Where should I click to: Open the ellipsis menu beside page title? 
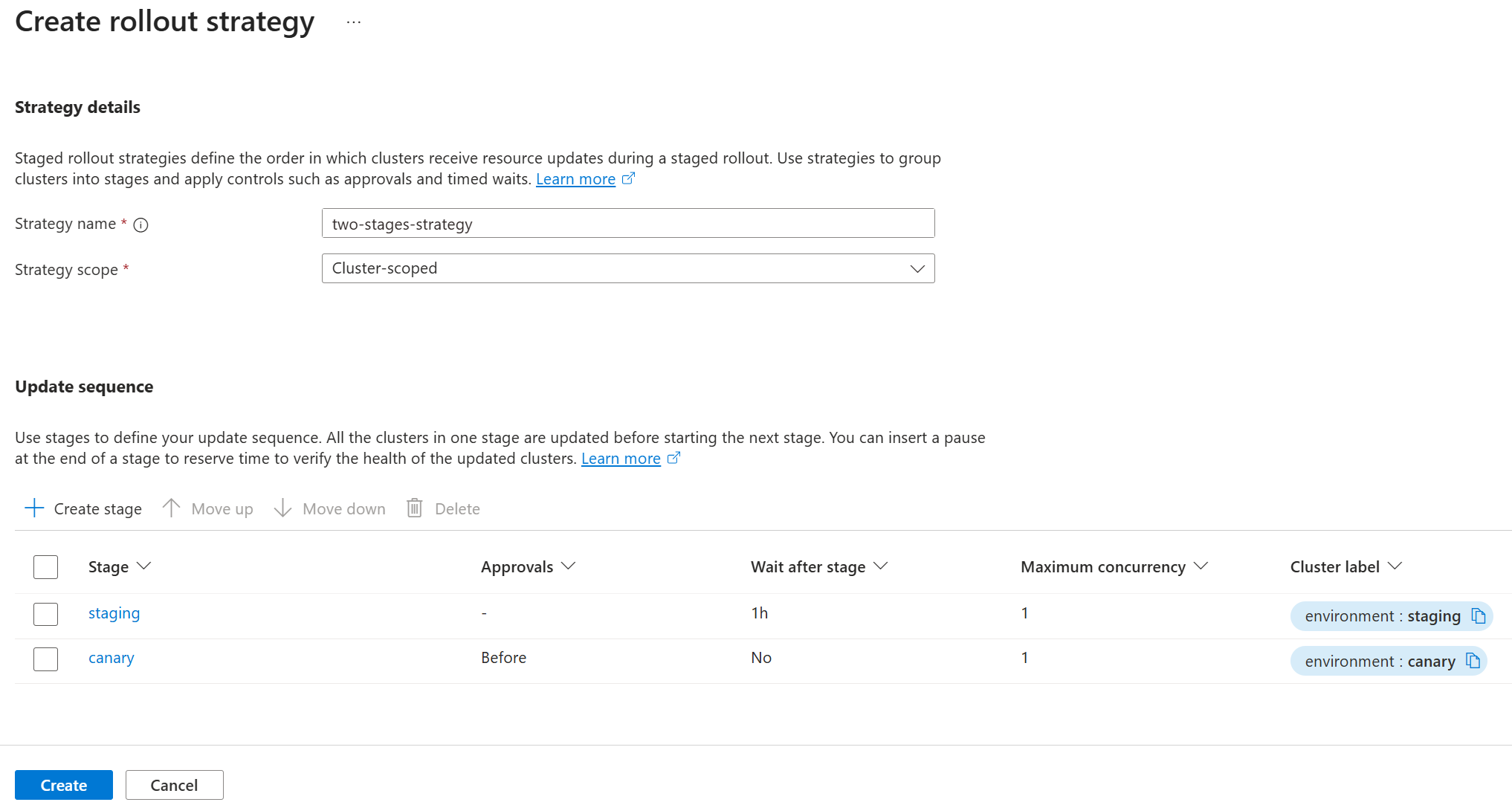tap(354, 22)
